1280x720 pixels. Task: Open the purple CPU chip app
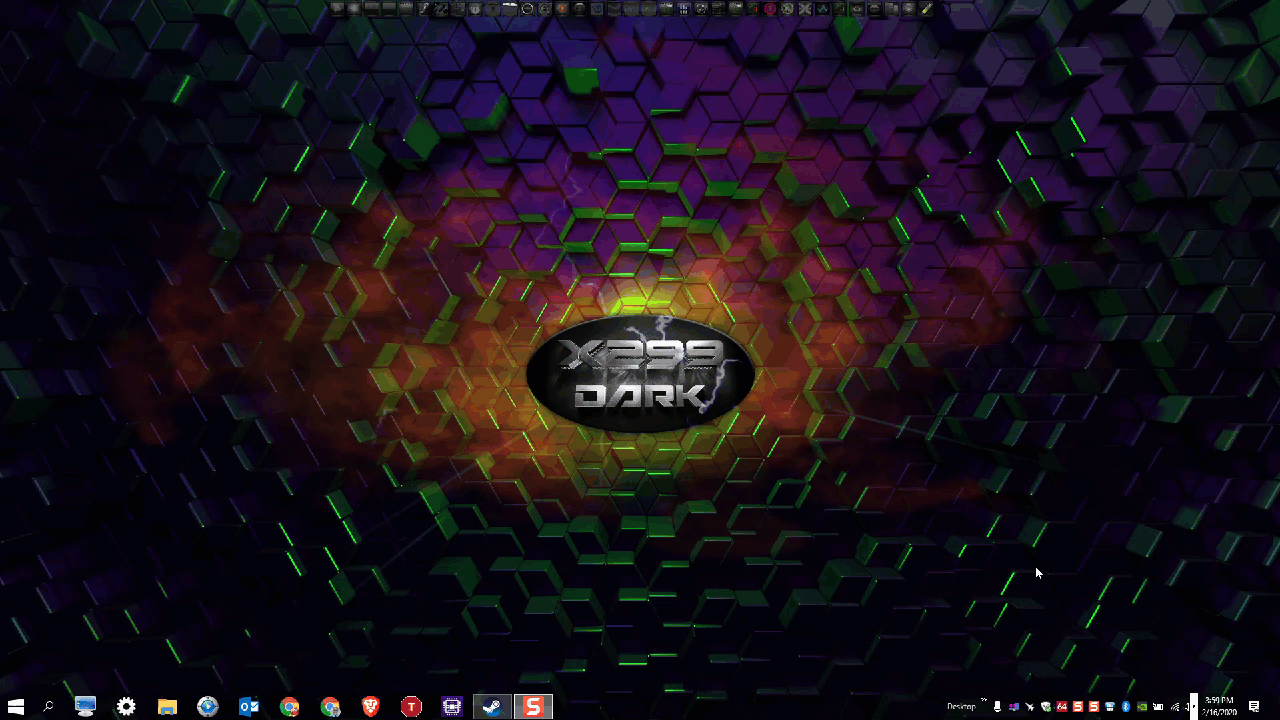(451, 707)
